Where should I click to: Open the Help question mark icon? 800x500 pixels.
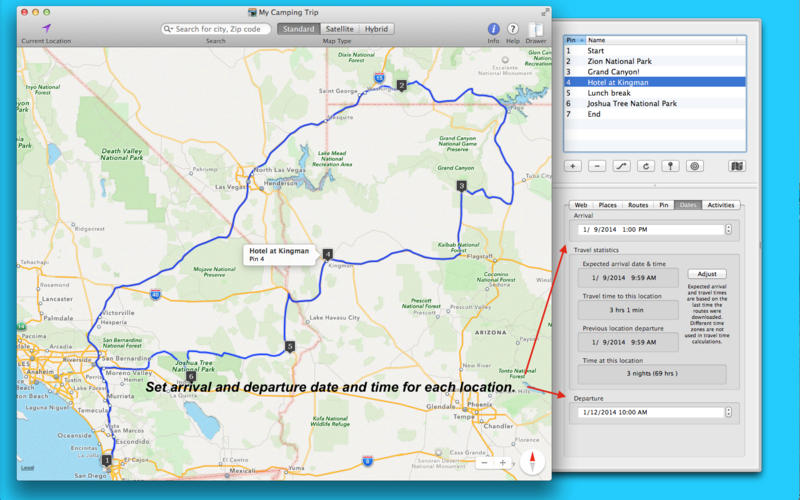tap(512, 29)
